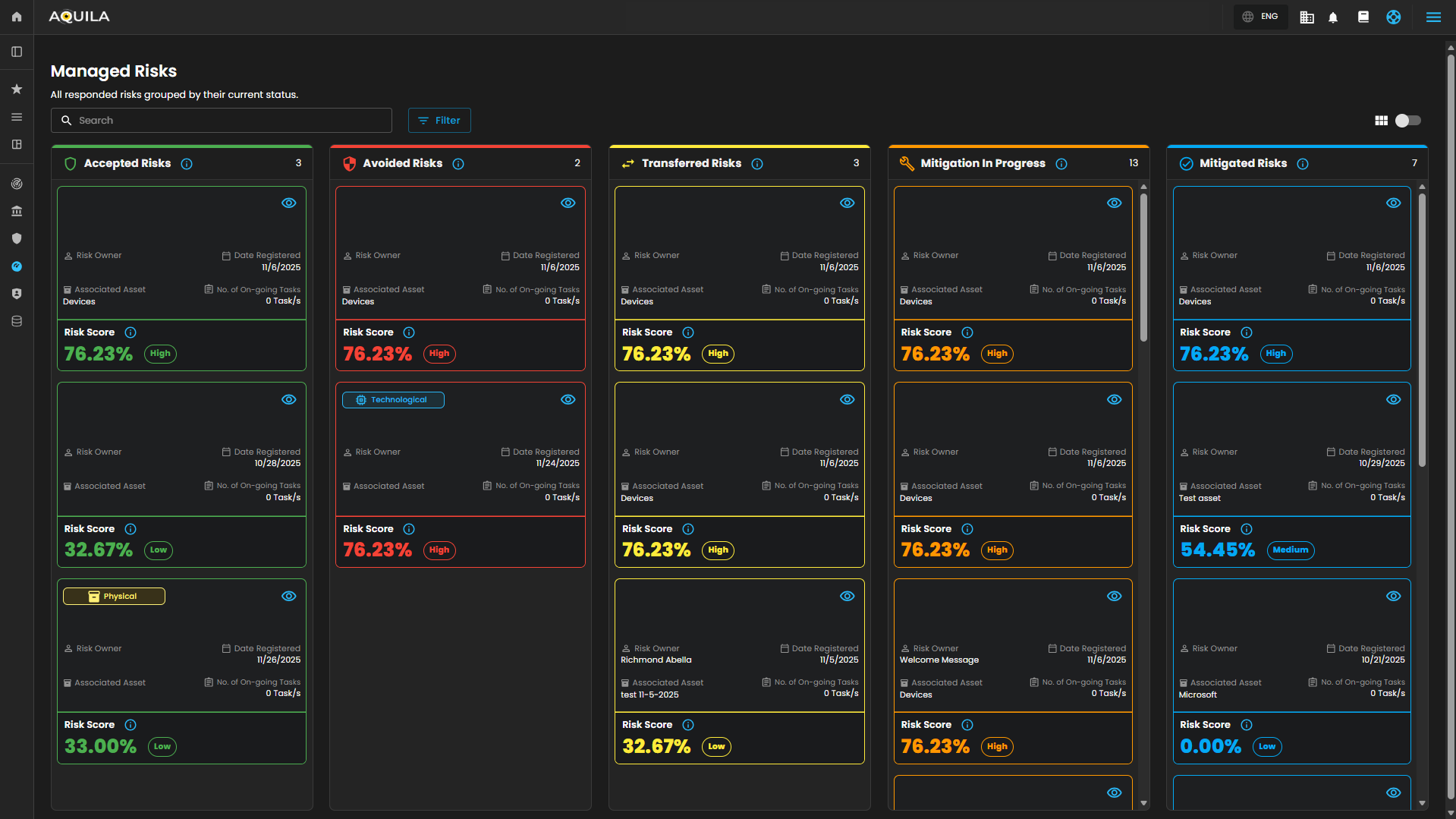1456x819 pixels.
Task: Click the Search input field
Action: coord(222,121)
